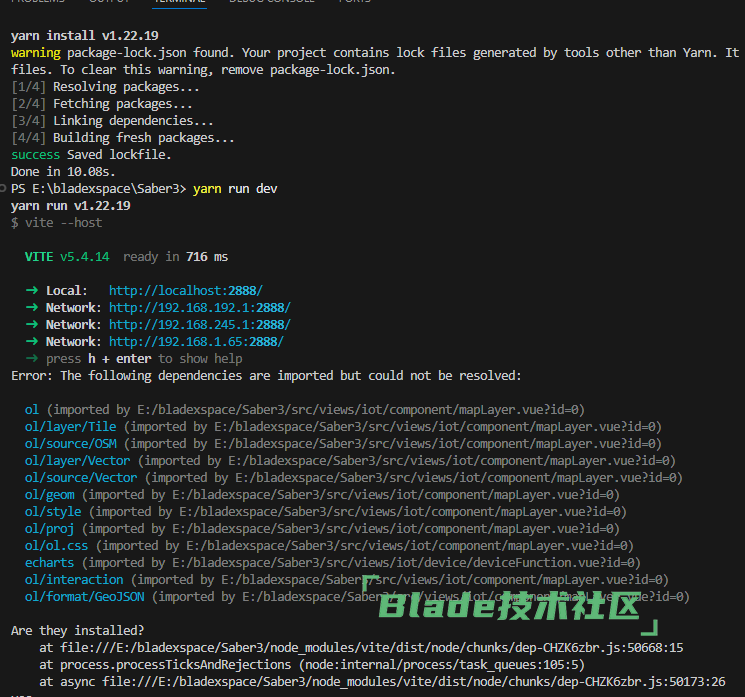
Task: Open the Local localhost:2888 link
Action: pos(186,290)
